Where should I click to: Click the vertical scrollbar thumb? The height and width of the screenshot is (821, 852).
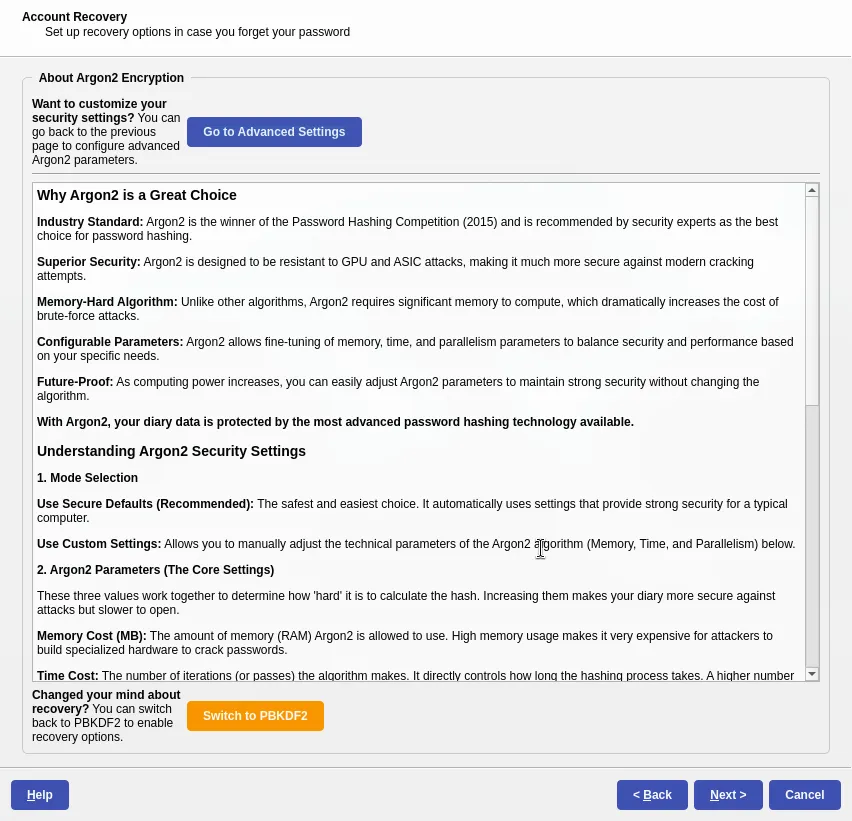(812, 300)
